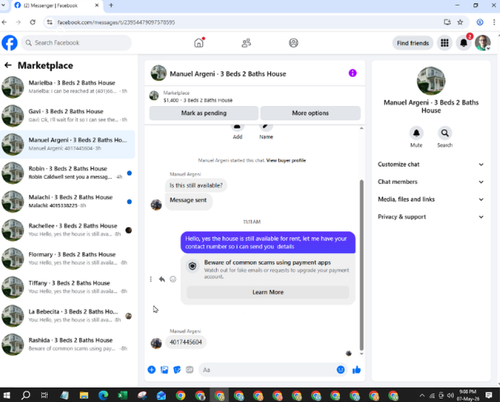The width and height of the screenshot is (500, 402).
Task: Open Windows Start menu
Action: 6,395
